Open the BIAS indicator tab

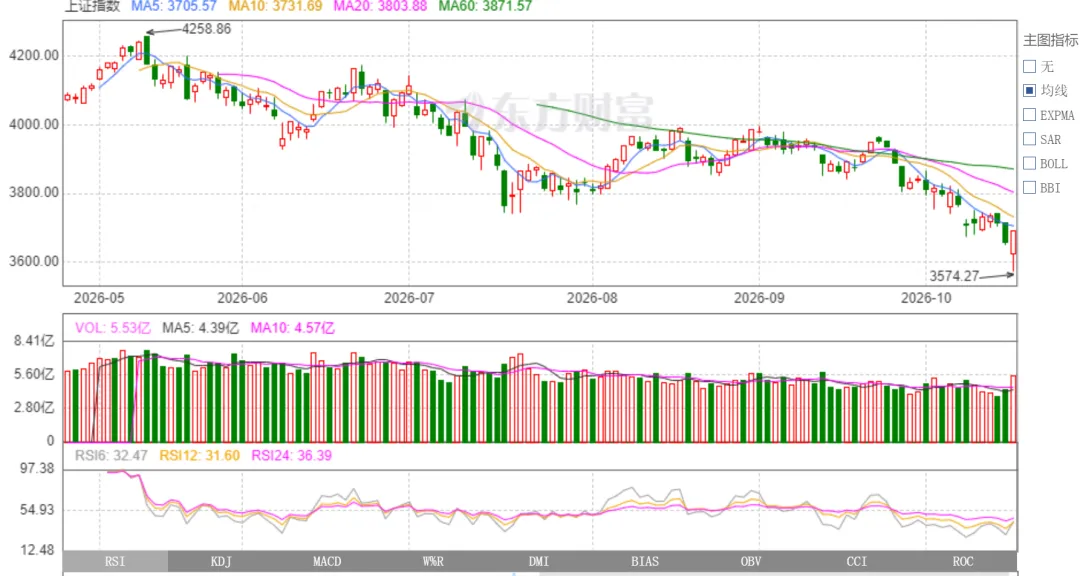(x=645, y=562)
